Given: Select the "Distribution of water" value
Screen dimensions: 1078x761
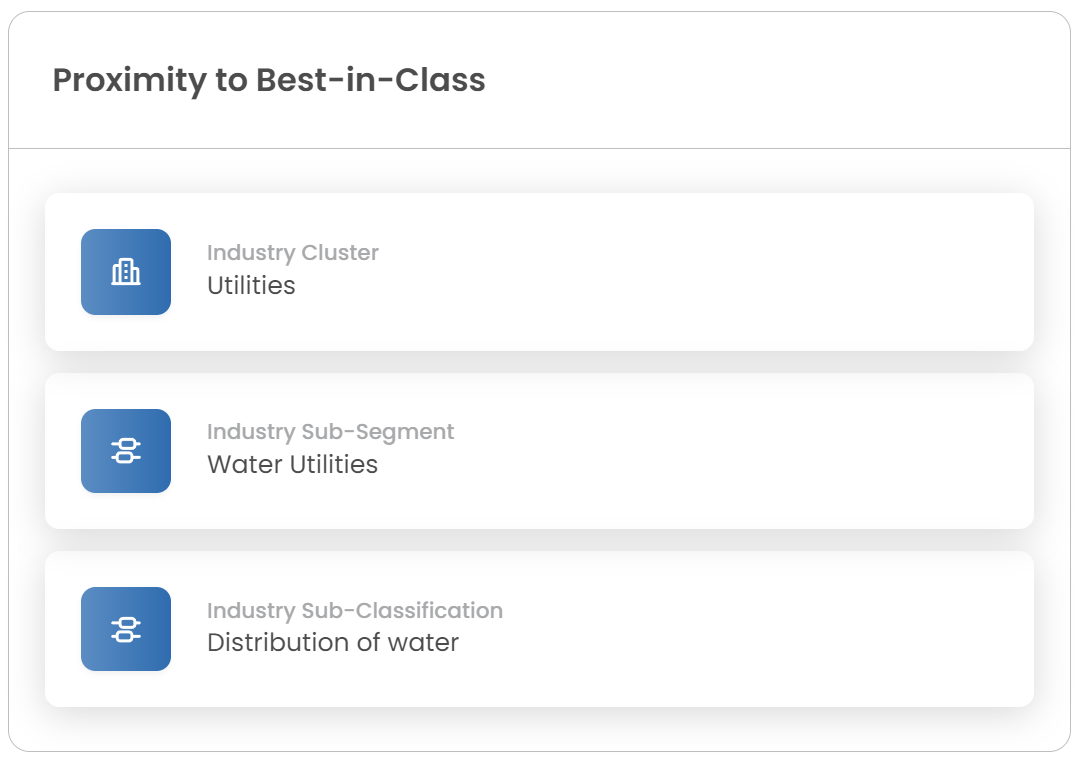Looking at the screenshot, I should coord(333,643).
